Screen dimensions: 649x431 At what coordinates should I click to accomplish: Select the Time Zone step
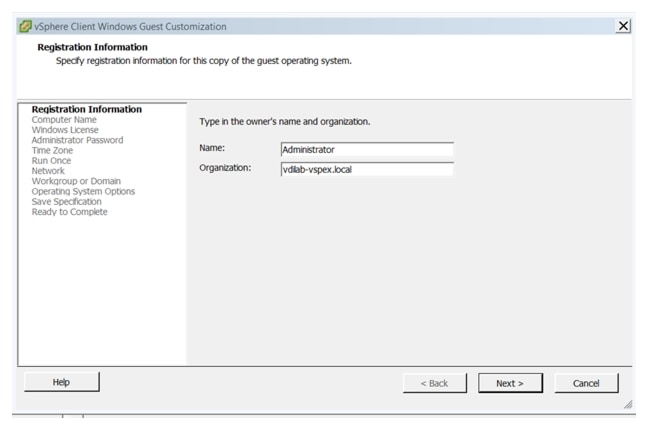tap(52, 150)
